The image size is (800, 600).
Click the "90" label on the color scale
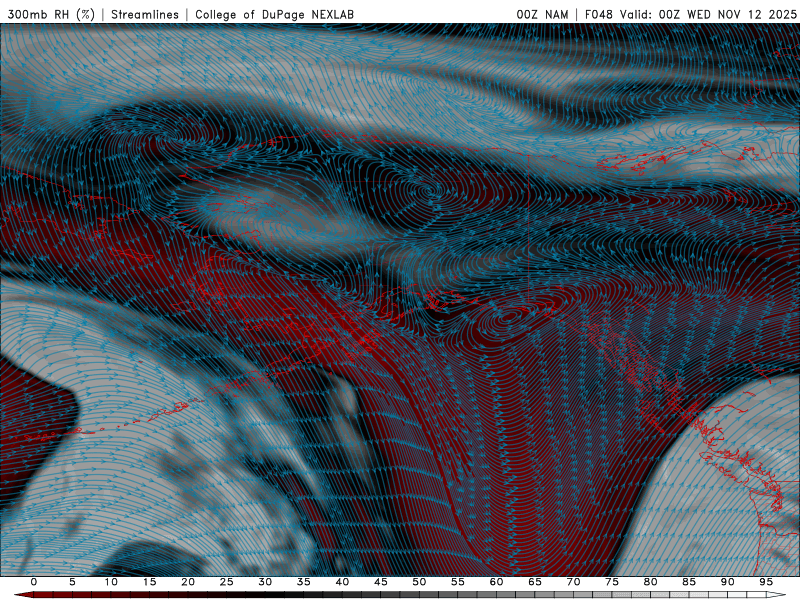(728, 582)
